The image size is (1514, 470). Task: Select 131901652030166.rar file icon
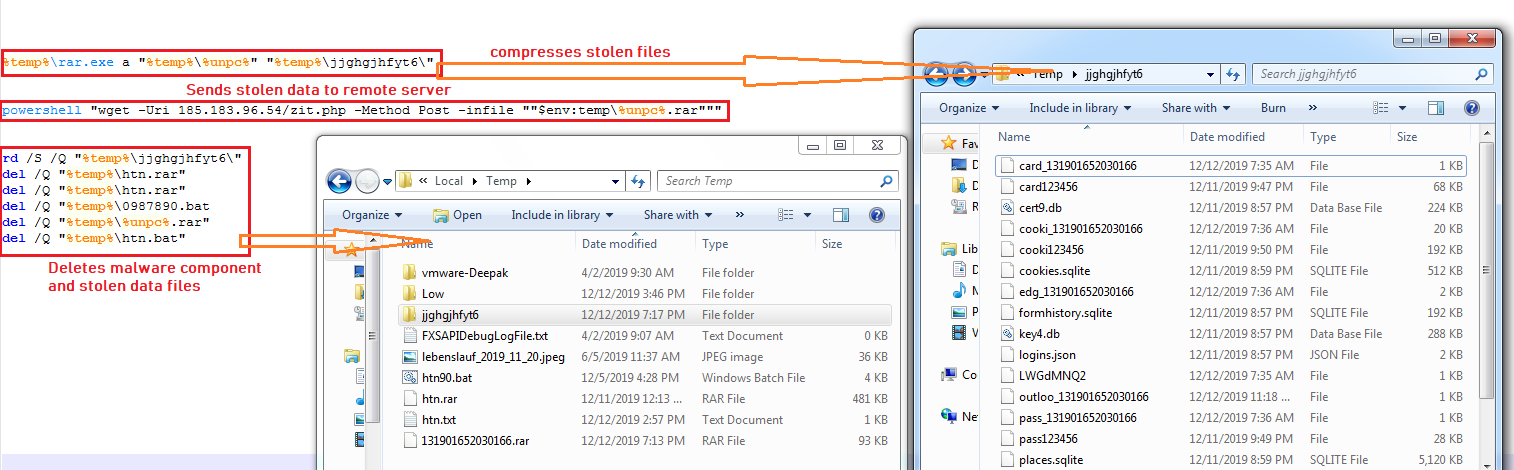pyautogui.click(x=409, y=441)
